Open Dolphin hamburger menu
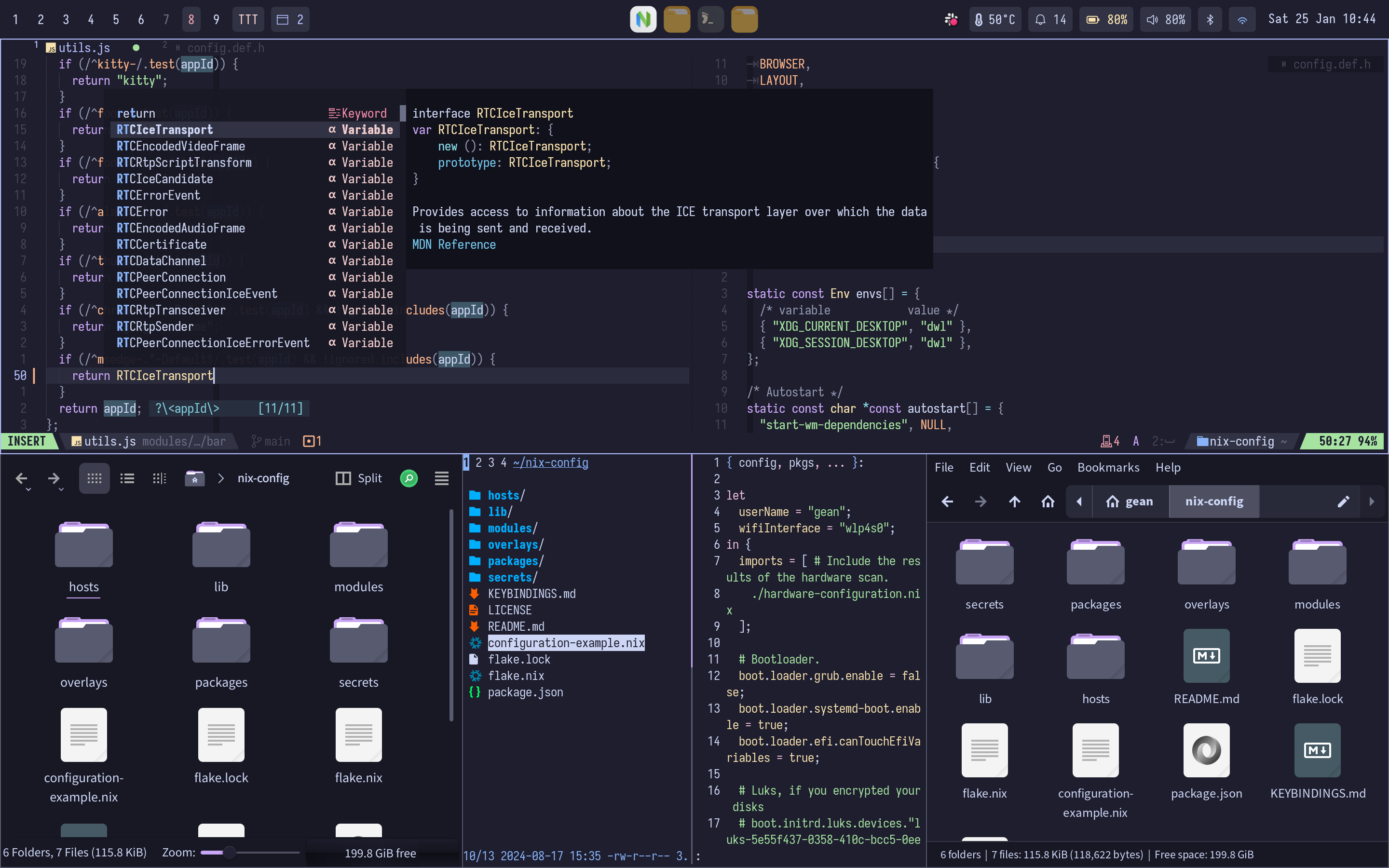This screenshot has height=868, width=1389. coord(441,478)
